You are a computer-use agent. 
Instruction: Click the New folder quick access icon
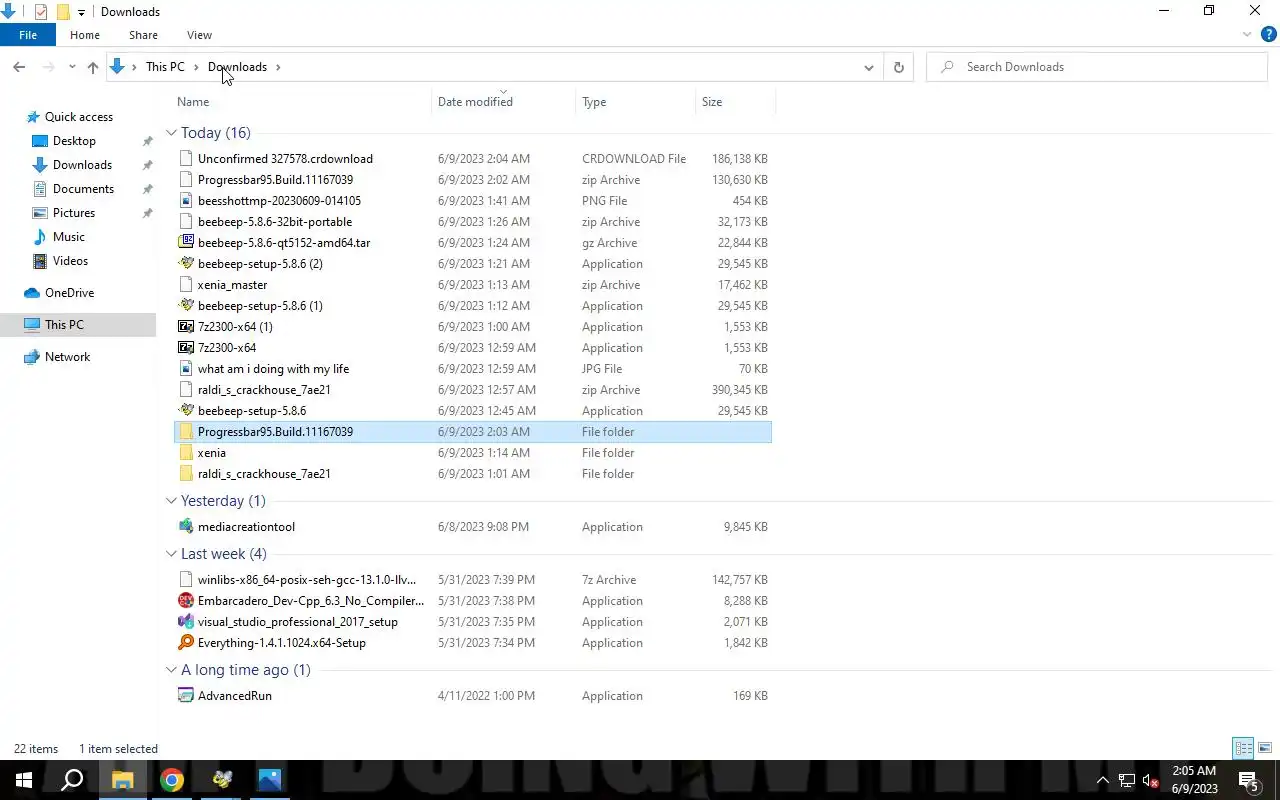[63, 12]
